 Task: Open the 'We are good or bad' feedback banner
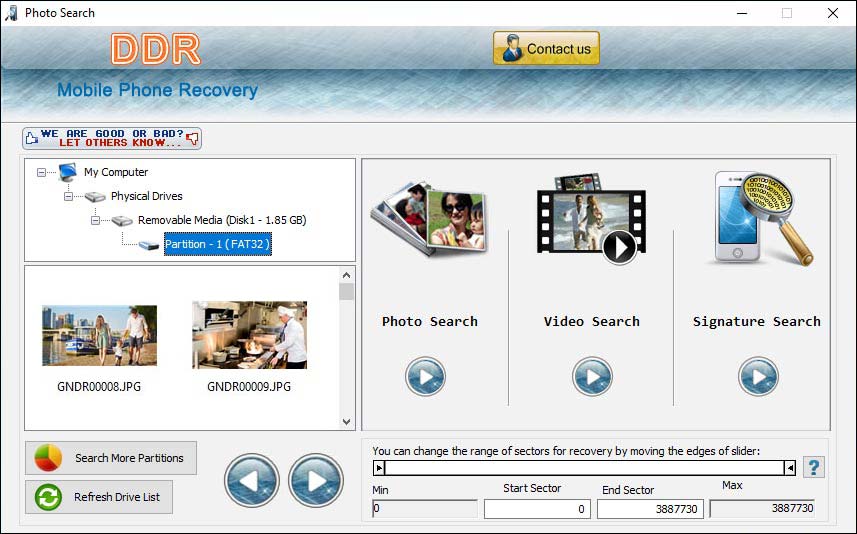click(112, 138)
